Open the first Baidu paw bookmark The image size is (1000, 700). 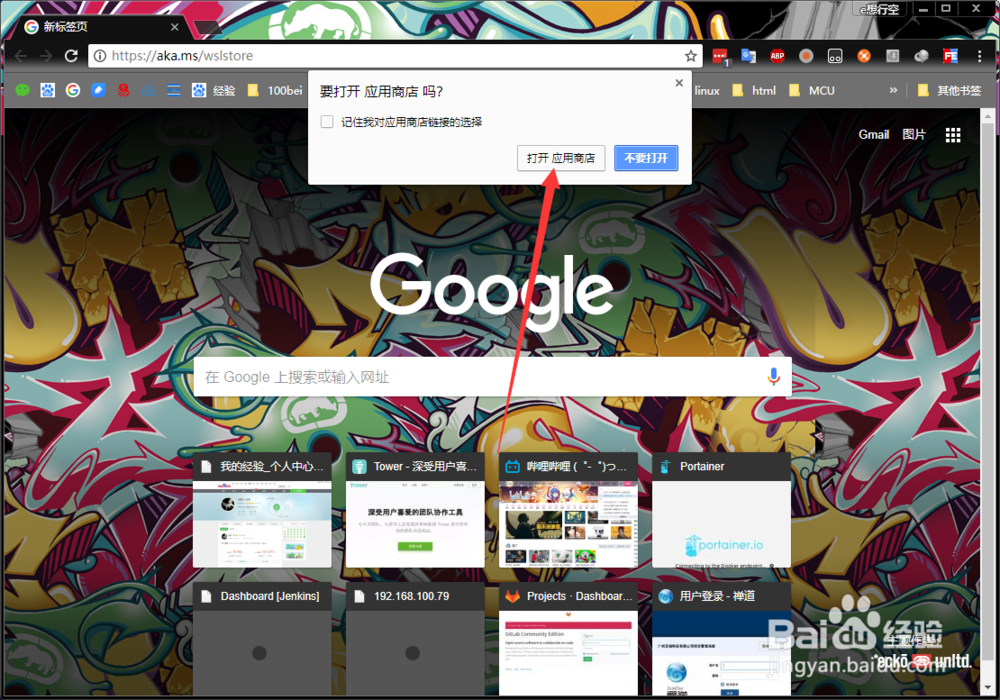[x=48, y=91]
